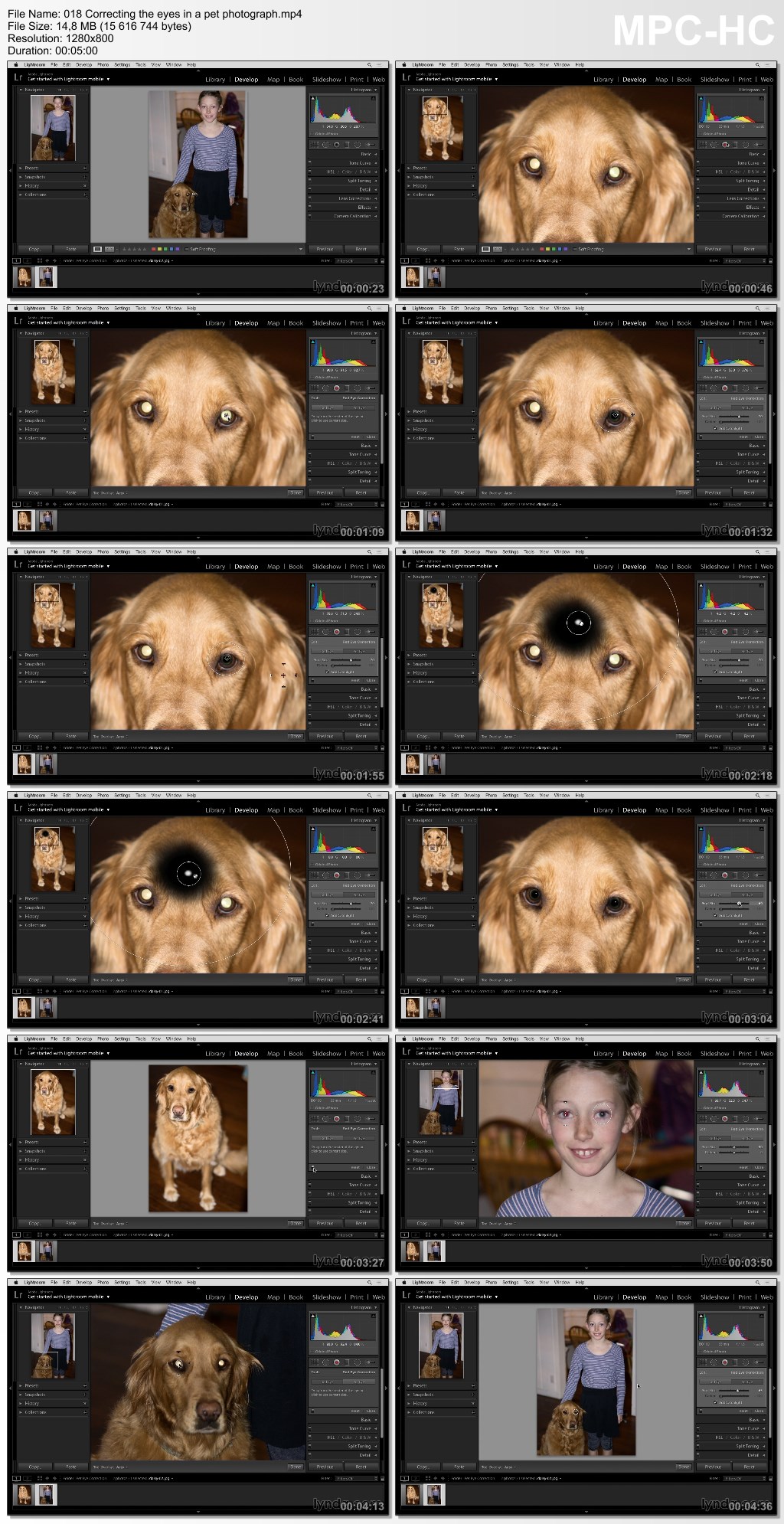Open toolbar content dropdown in 00:00:23 frame
Viewport: 784px width, 1524px height.
(x=301, y=249)
